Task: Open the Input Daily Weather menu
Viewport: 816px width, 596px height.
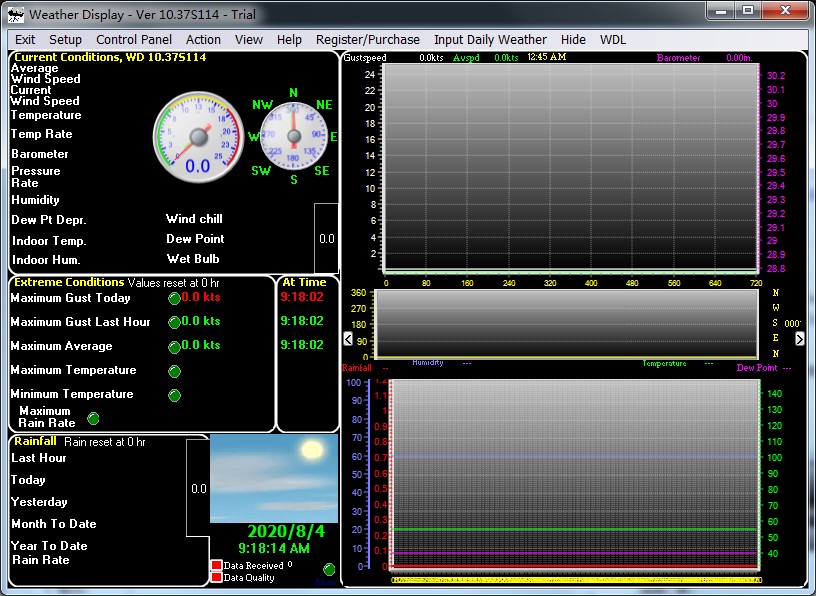Action: pyautogui.click(x=490, y=40)
